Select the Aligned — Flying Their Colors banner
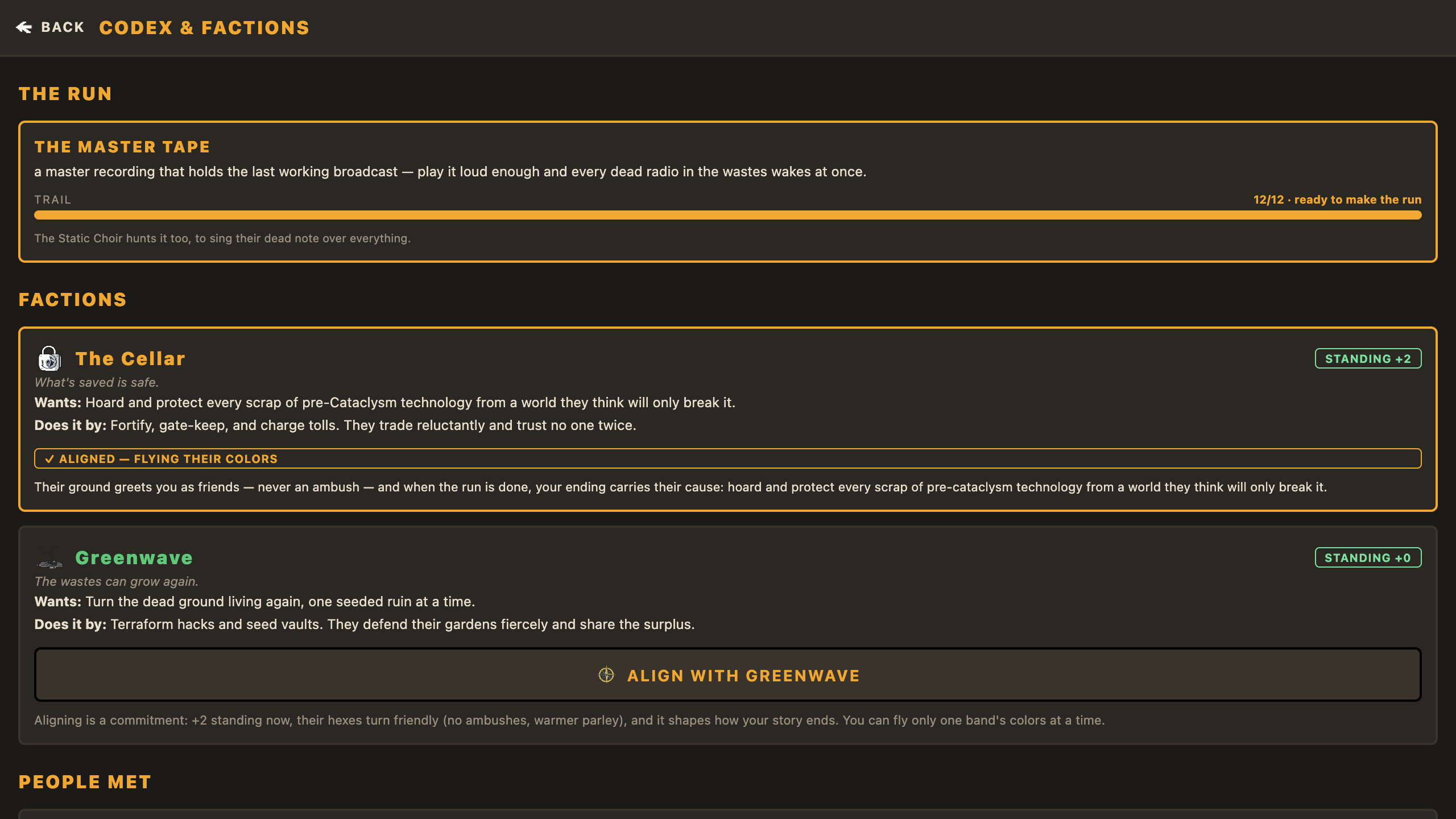 tap(728, 458)
